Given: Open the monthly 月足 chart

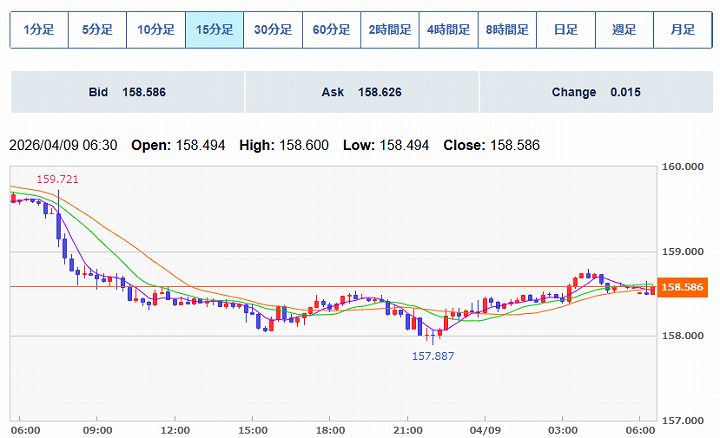Looking at the screenshot, I should click(682, 30).
